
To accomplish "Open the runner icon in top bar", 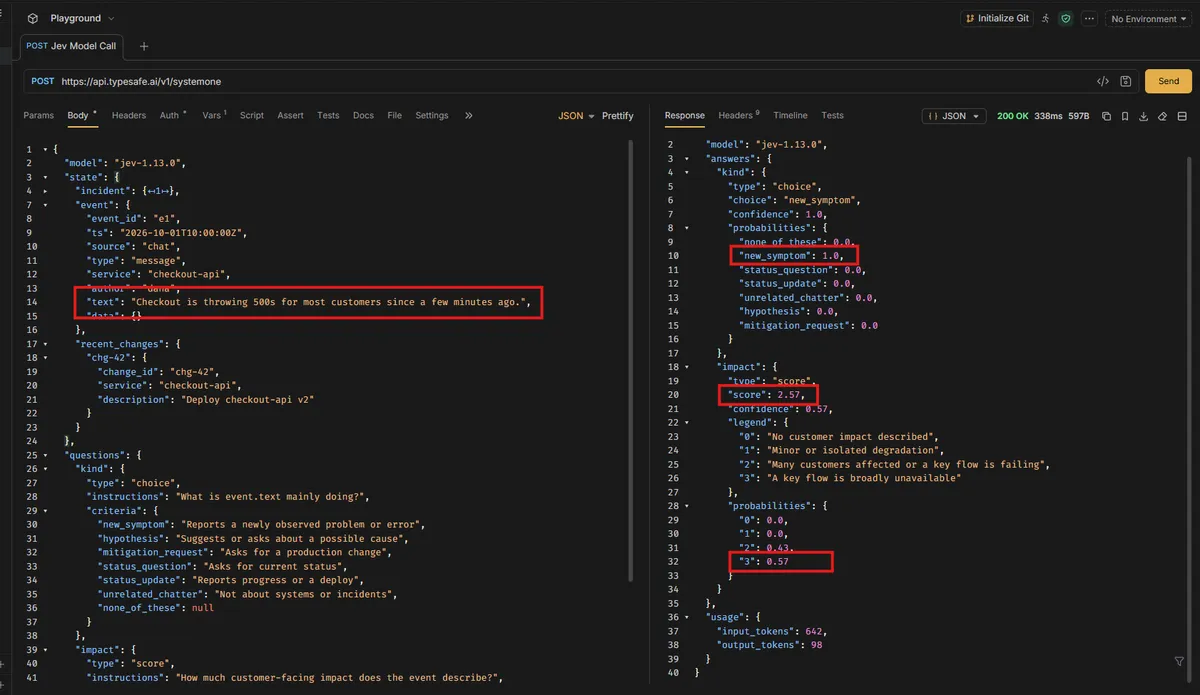I will tap(1046, 18).
